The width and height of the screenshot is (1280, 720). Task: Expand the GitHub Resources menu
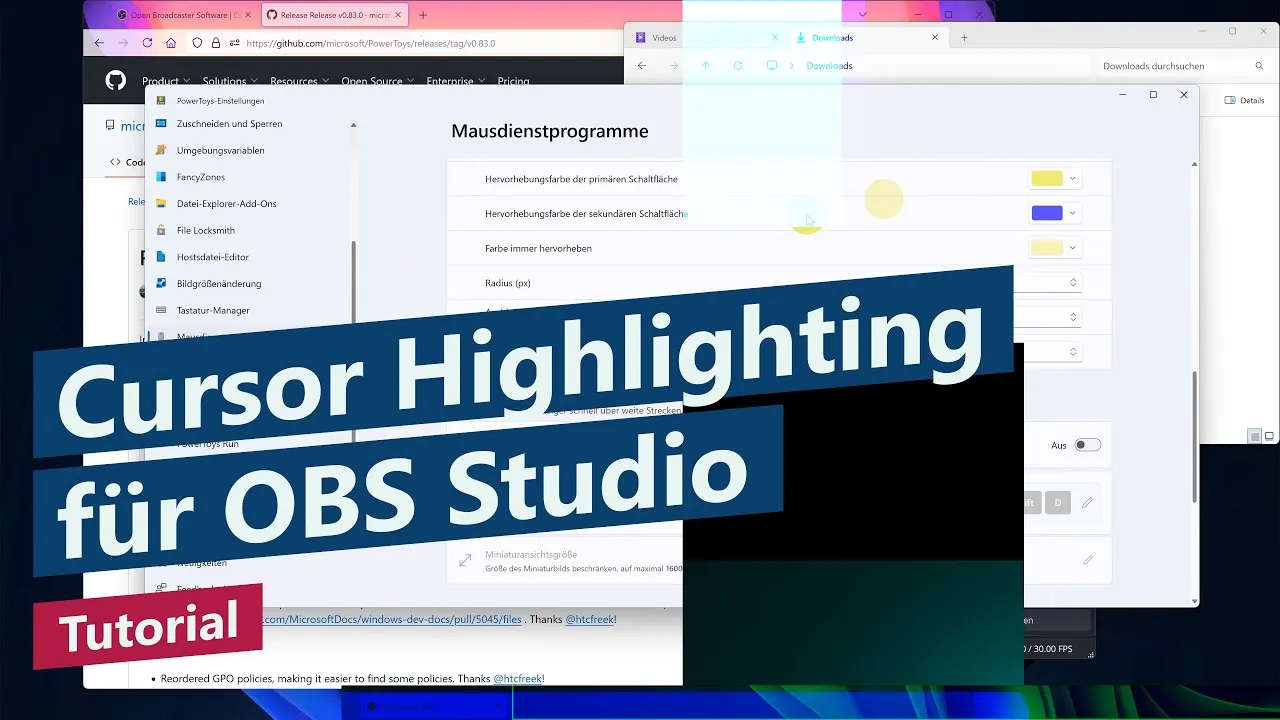click(299, 81)
